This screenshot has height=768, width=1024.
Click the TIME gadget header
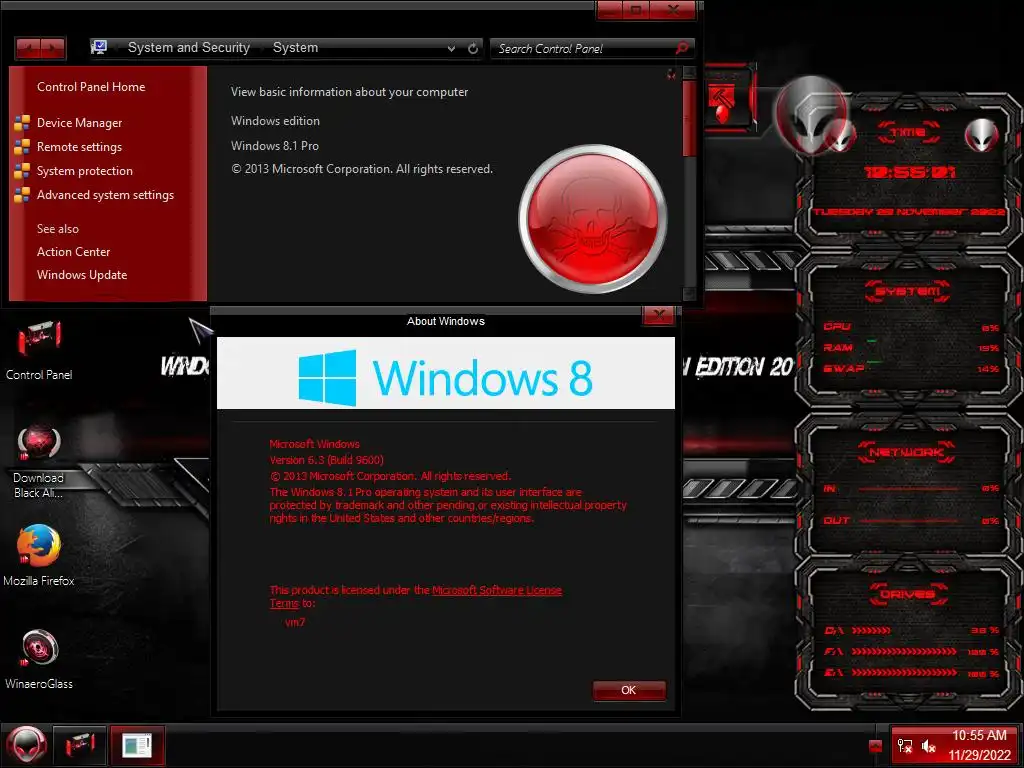(908, 132)
